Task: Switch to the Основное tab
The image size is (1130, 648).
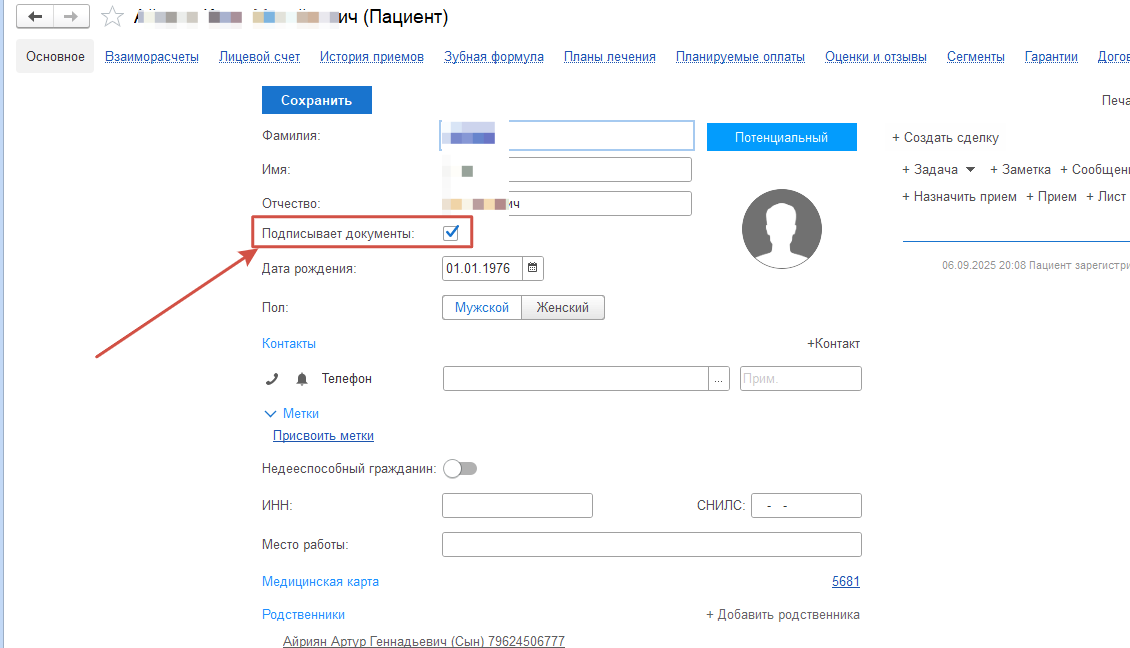Action: pyautogui.click(x=55, y=56)
